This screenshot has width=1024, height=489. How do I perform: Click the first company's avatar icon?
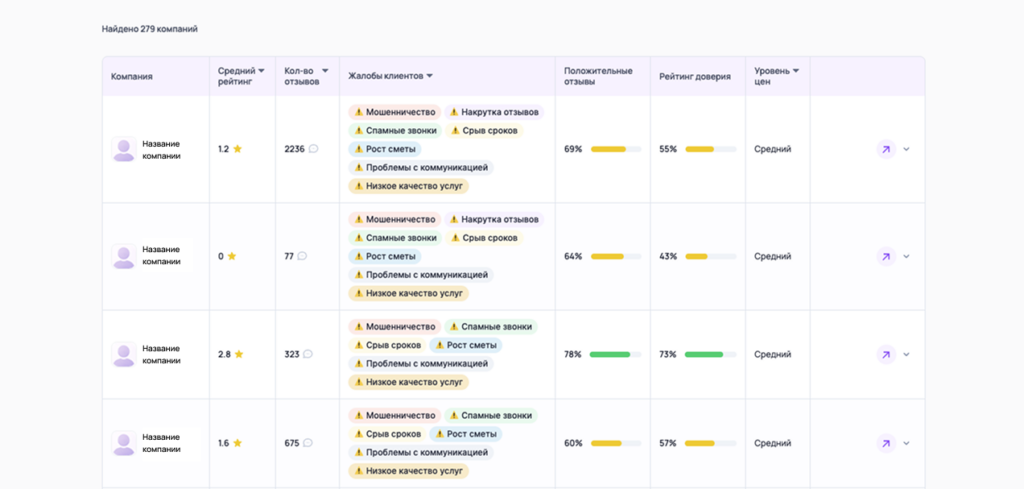124,150
